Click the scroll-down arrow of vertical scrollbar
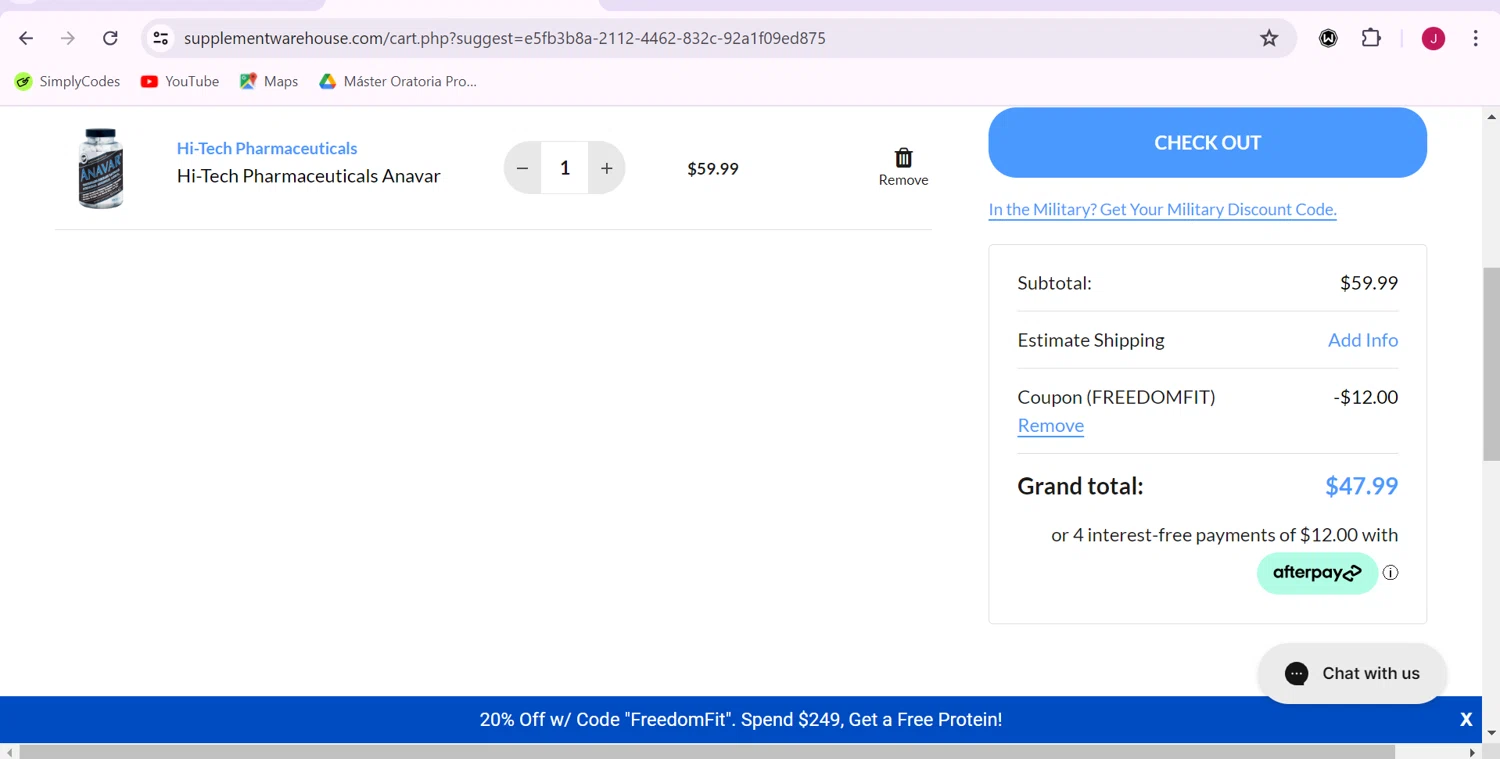Viewport: 1500px width, 759px height. pyautogui.click(x=1491, y=733)
